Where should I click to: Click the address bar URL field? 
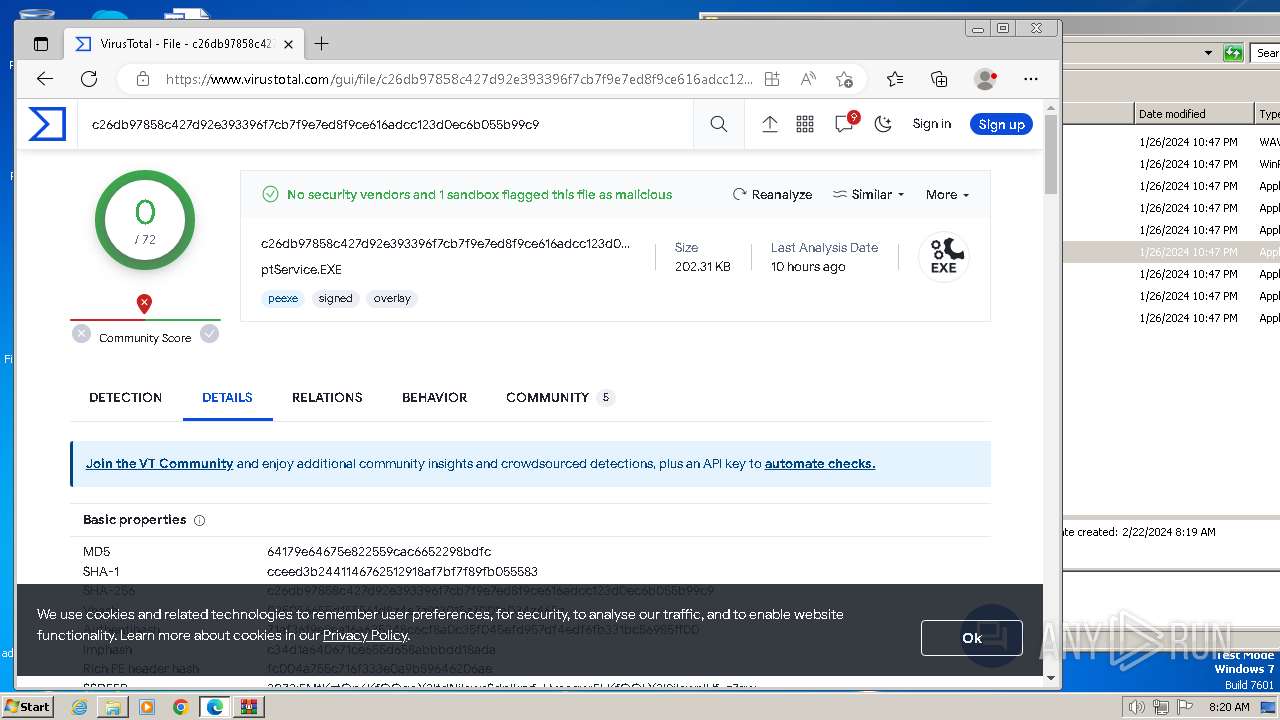(x=458, y=79)
